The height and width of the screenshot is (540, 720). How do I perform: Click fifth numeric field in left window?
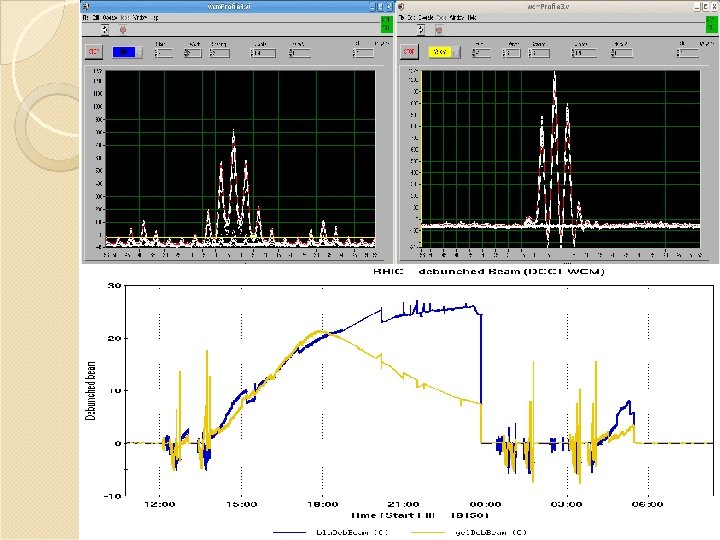[x=300, y=53]
